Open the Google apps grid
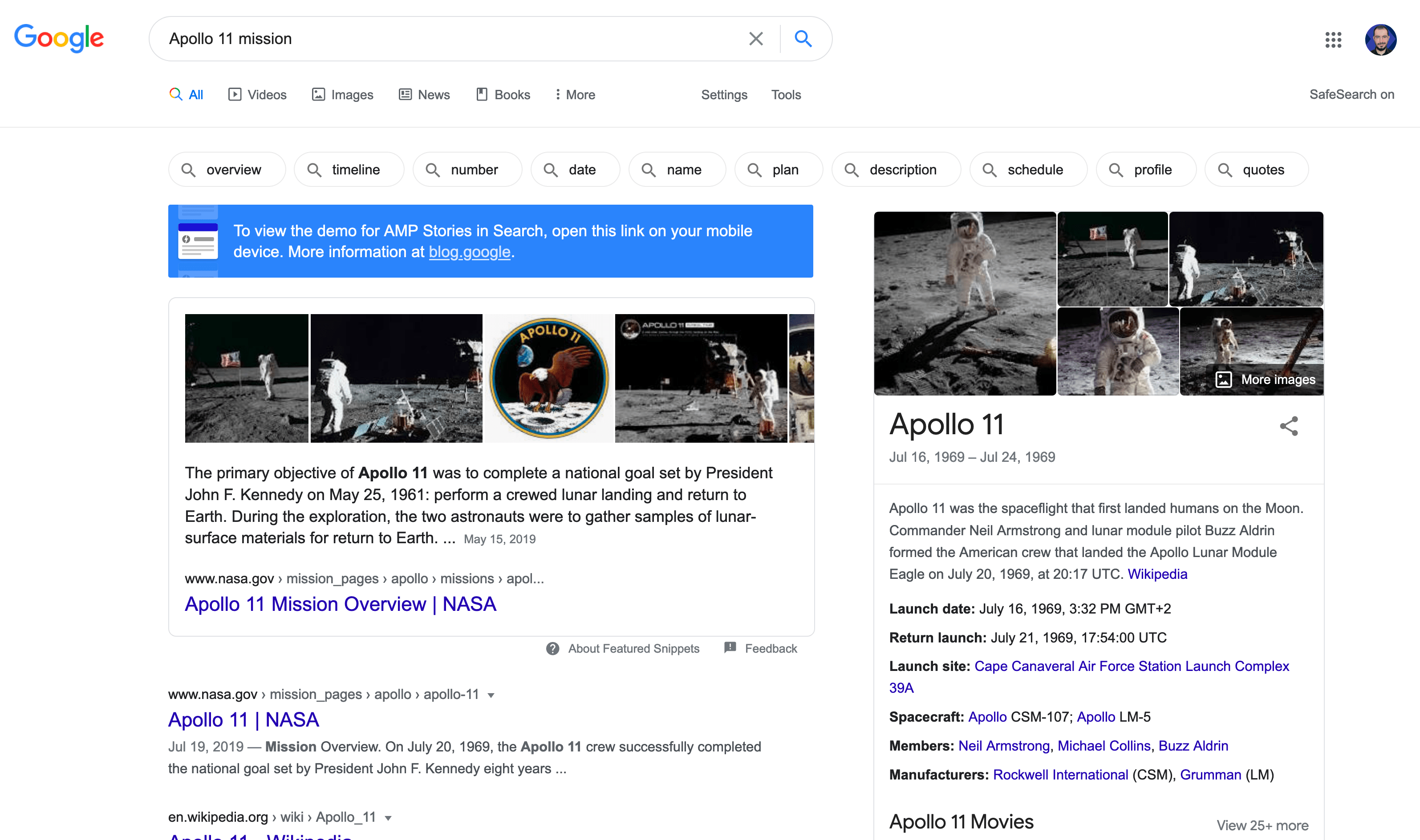The image size is (1420, 840). click(x=1333, y=39)
